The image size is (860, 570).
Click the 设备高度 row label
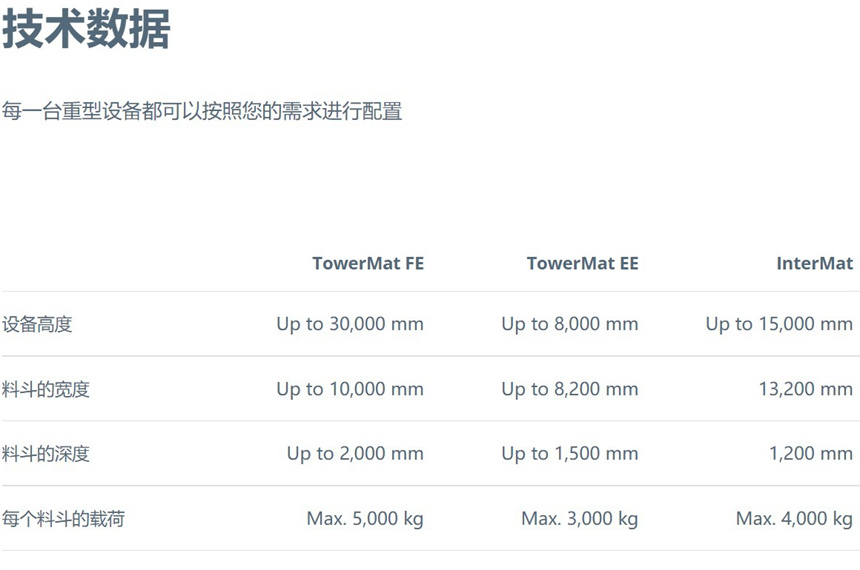point(37,324)
